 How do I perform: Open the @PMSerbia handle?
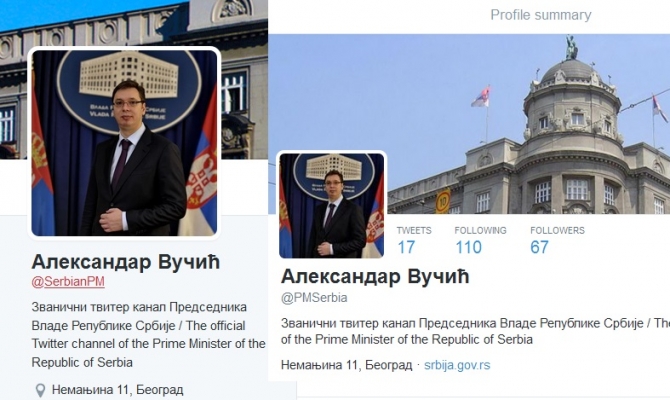314,297
